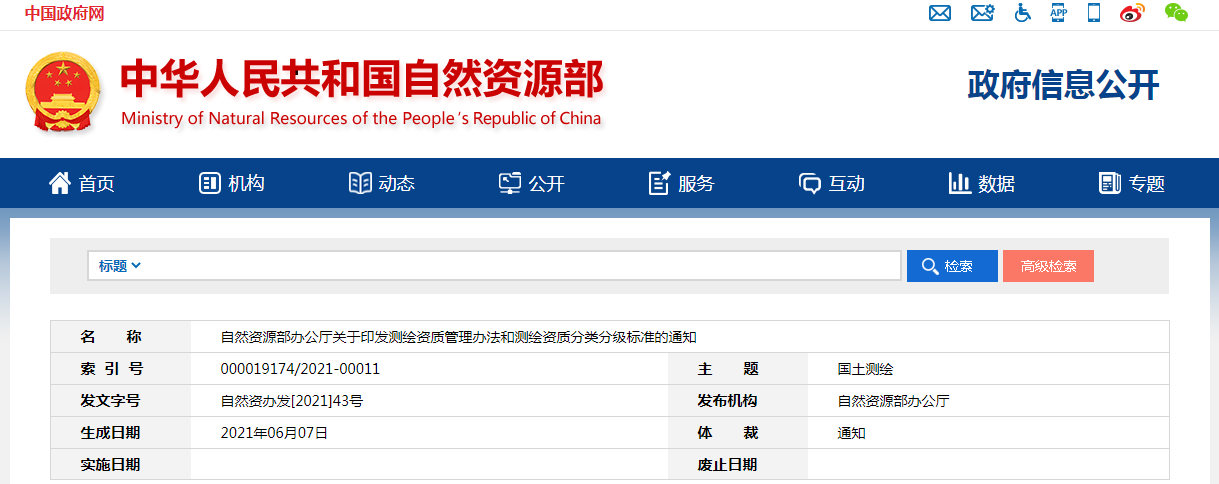This screenshot has height=484, width=1219.
Task: Click the 体裁 label cell
Action: pos(738,433)
